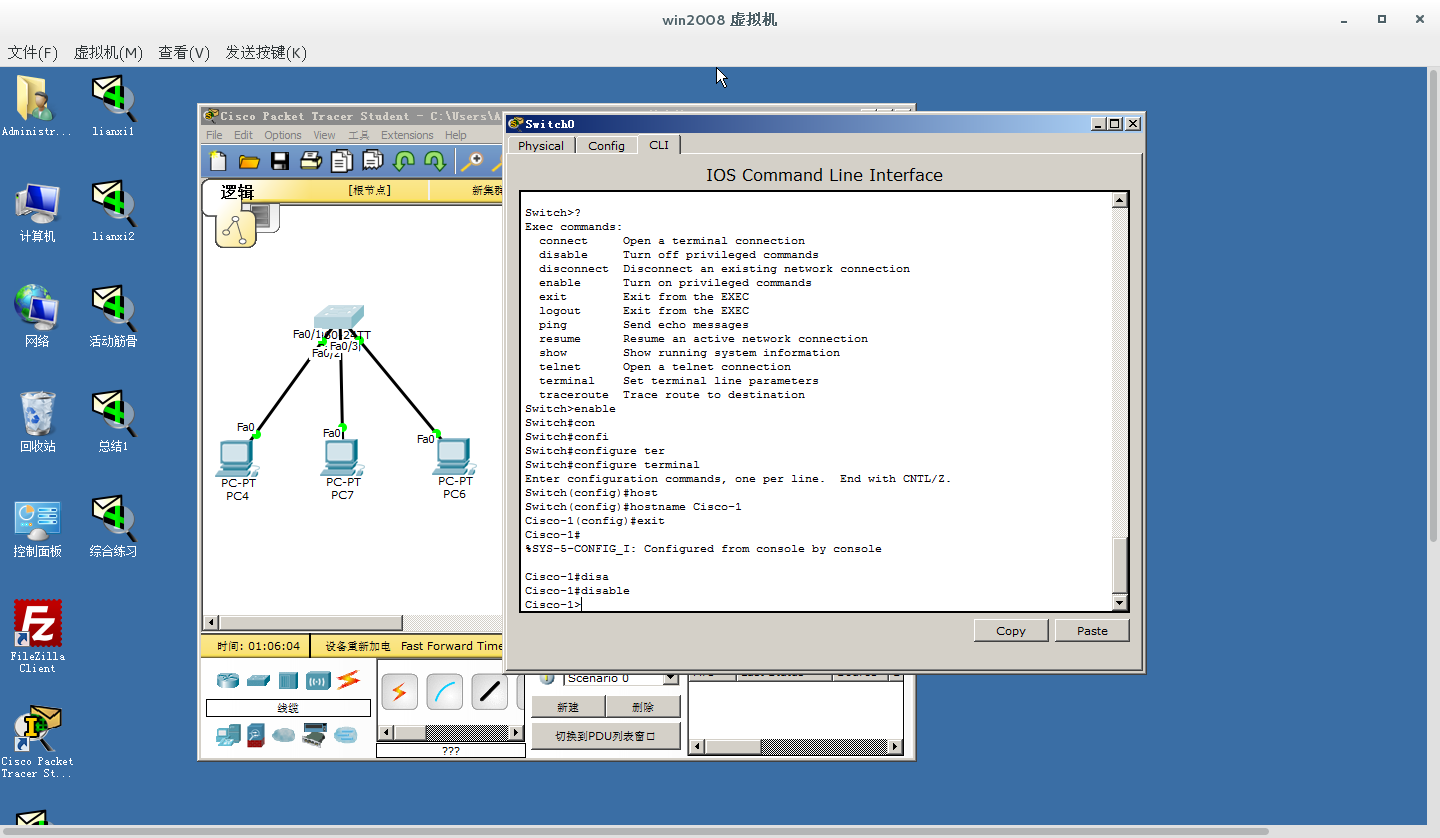Click the [根节点] root navigation label
This screenshot has width=1440, height=838.
(x=369, y=190)
